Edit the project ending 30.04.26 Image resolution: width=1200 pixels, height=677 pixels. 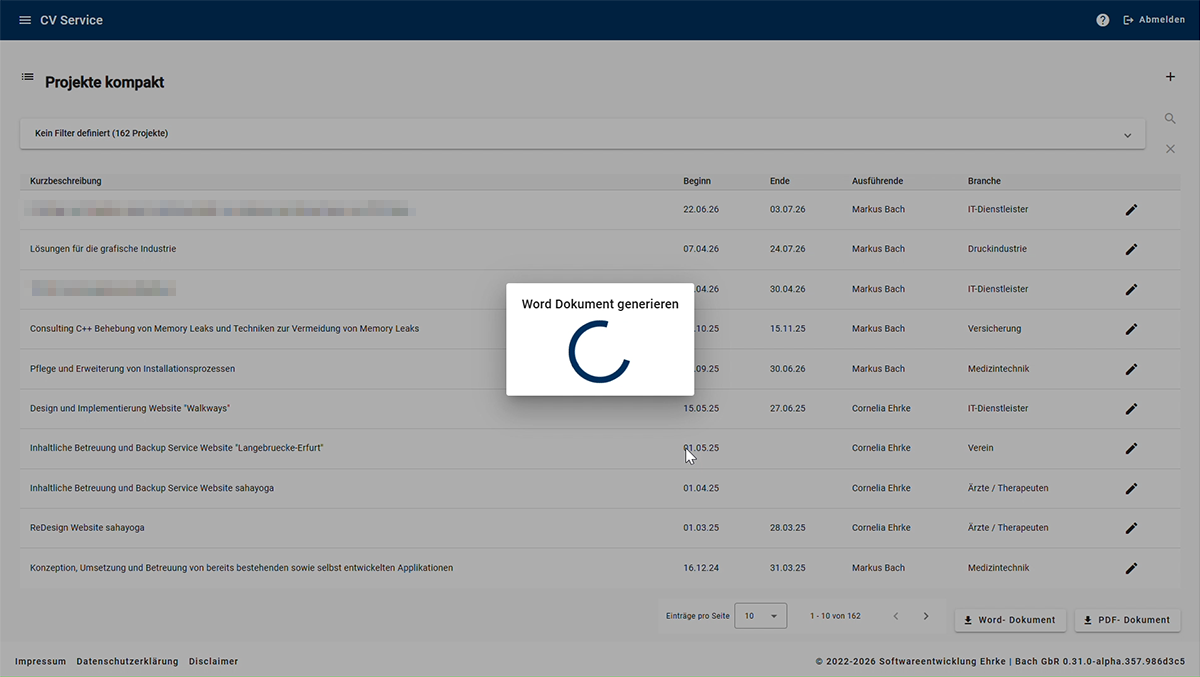click(1131, 289)
